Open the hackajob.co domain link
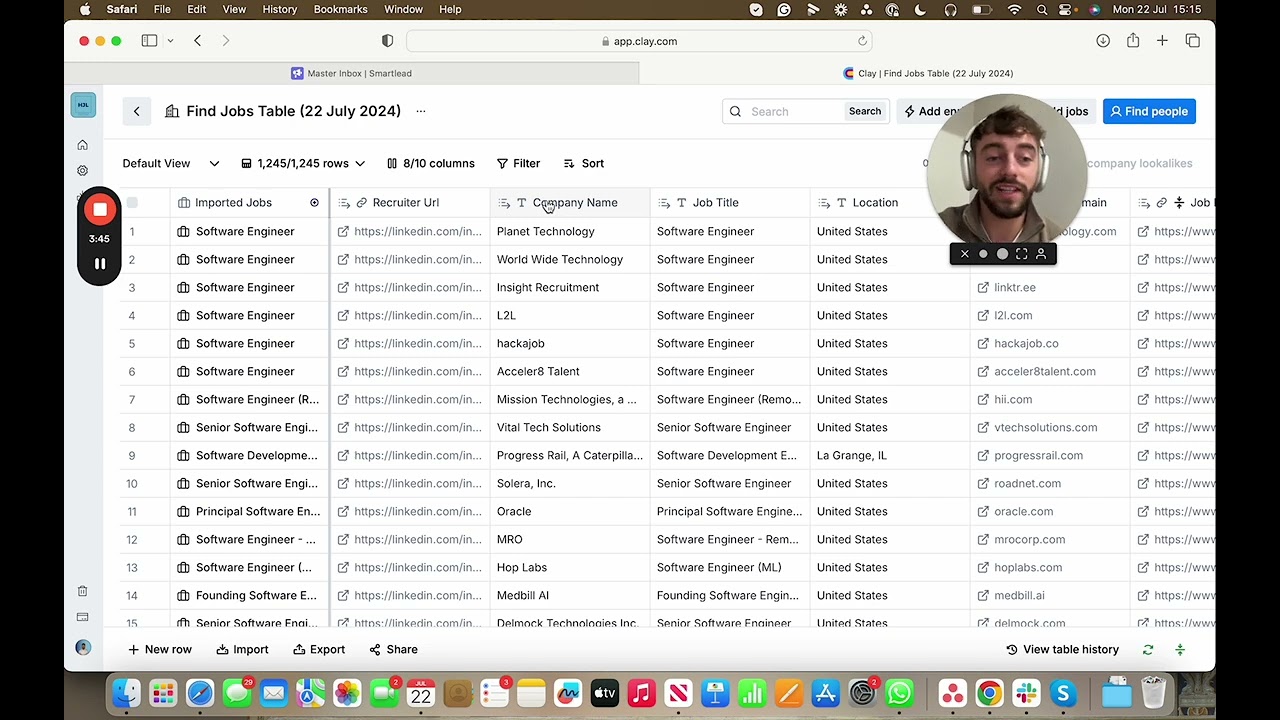 click(1026, 343)
